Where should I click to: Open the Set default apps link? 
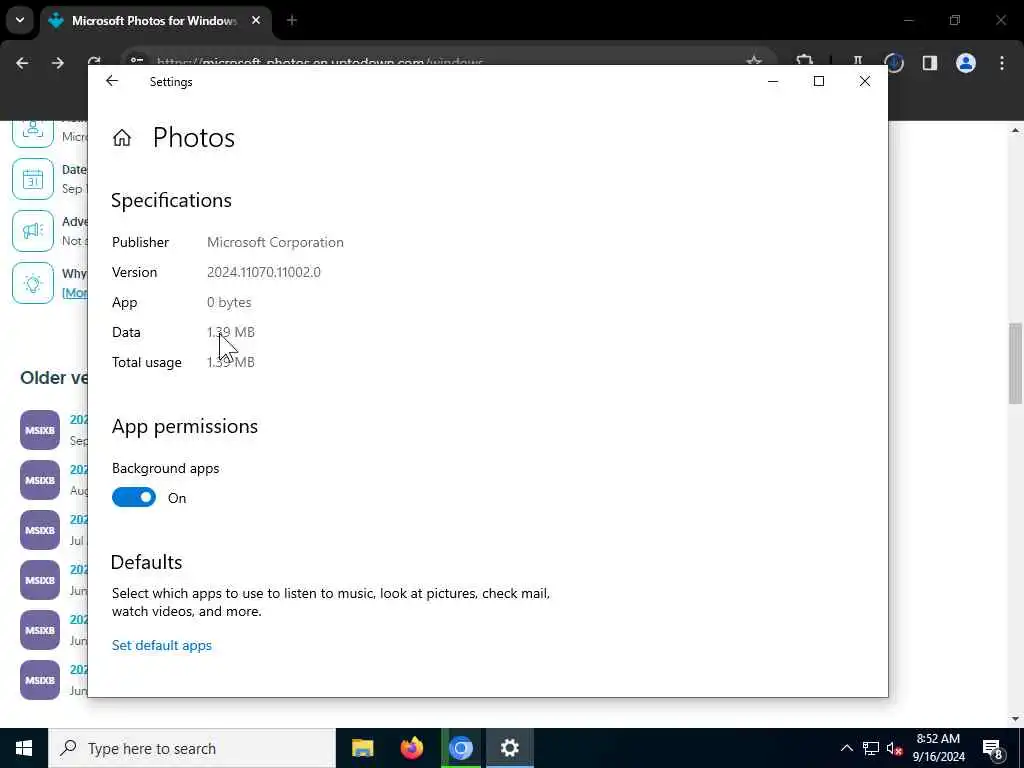[x=161, y=645]
